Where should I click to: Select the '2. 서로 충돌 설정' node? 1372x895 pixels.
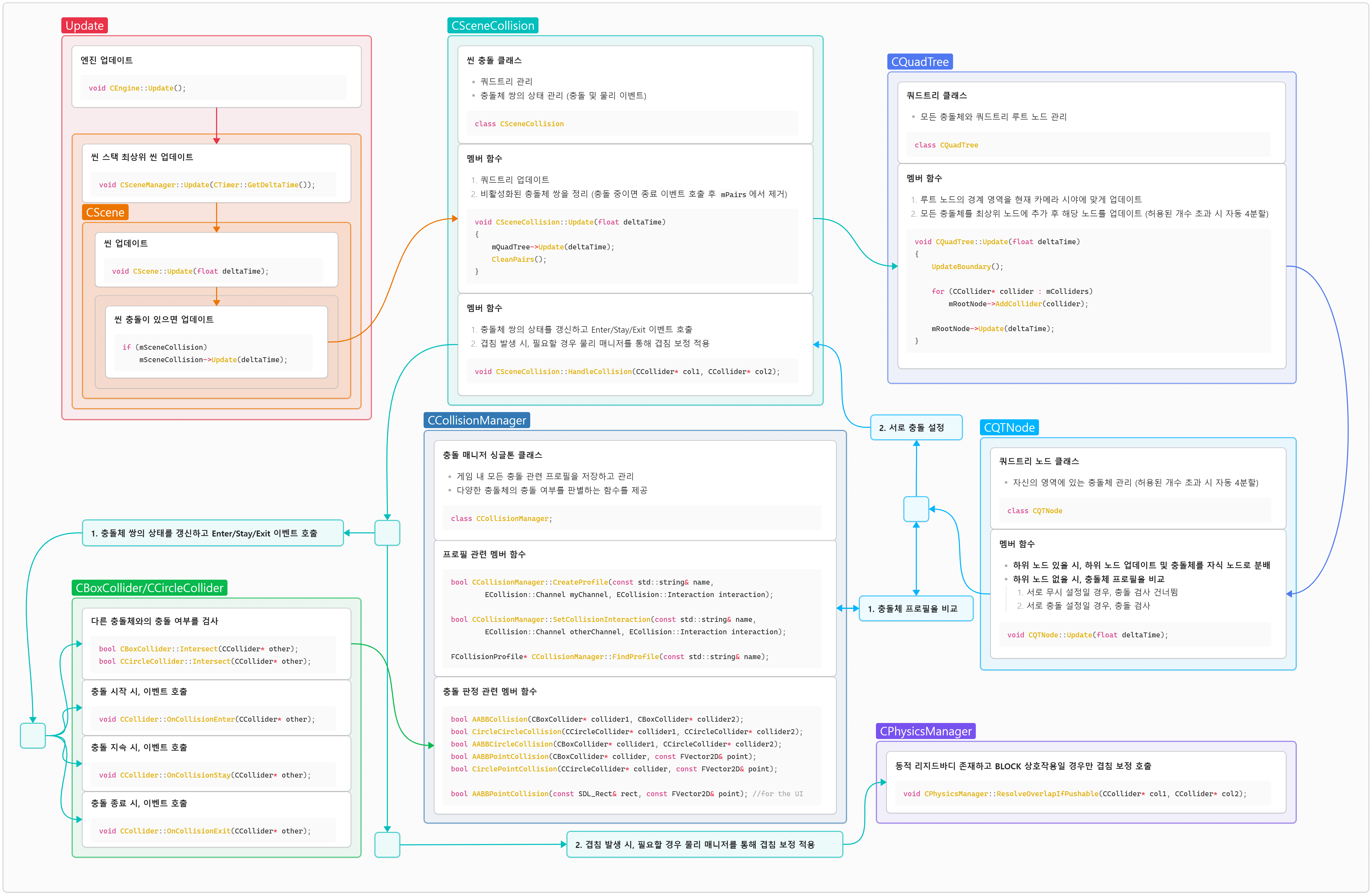916,428
